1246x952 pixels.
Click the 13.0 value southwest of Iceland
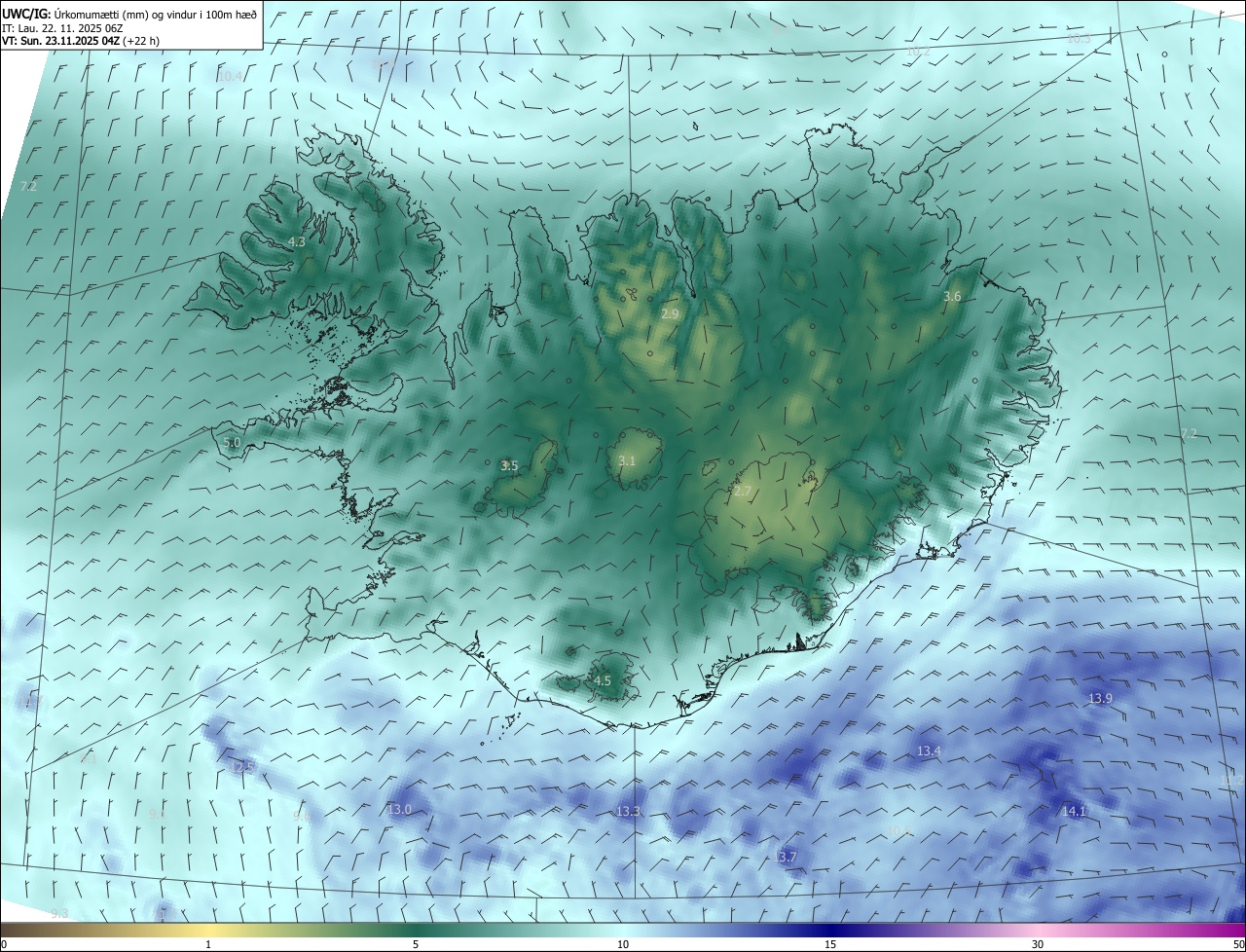click(399, 810)
